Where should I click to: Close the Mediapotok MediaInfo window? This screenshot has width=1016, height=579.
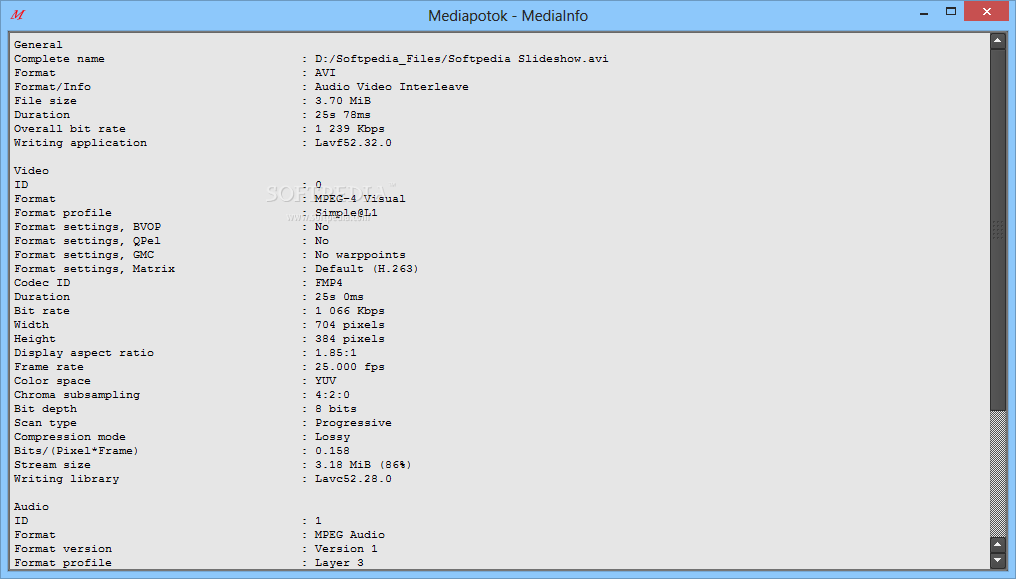[x=987, y=12]
